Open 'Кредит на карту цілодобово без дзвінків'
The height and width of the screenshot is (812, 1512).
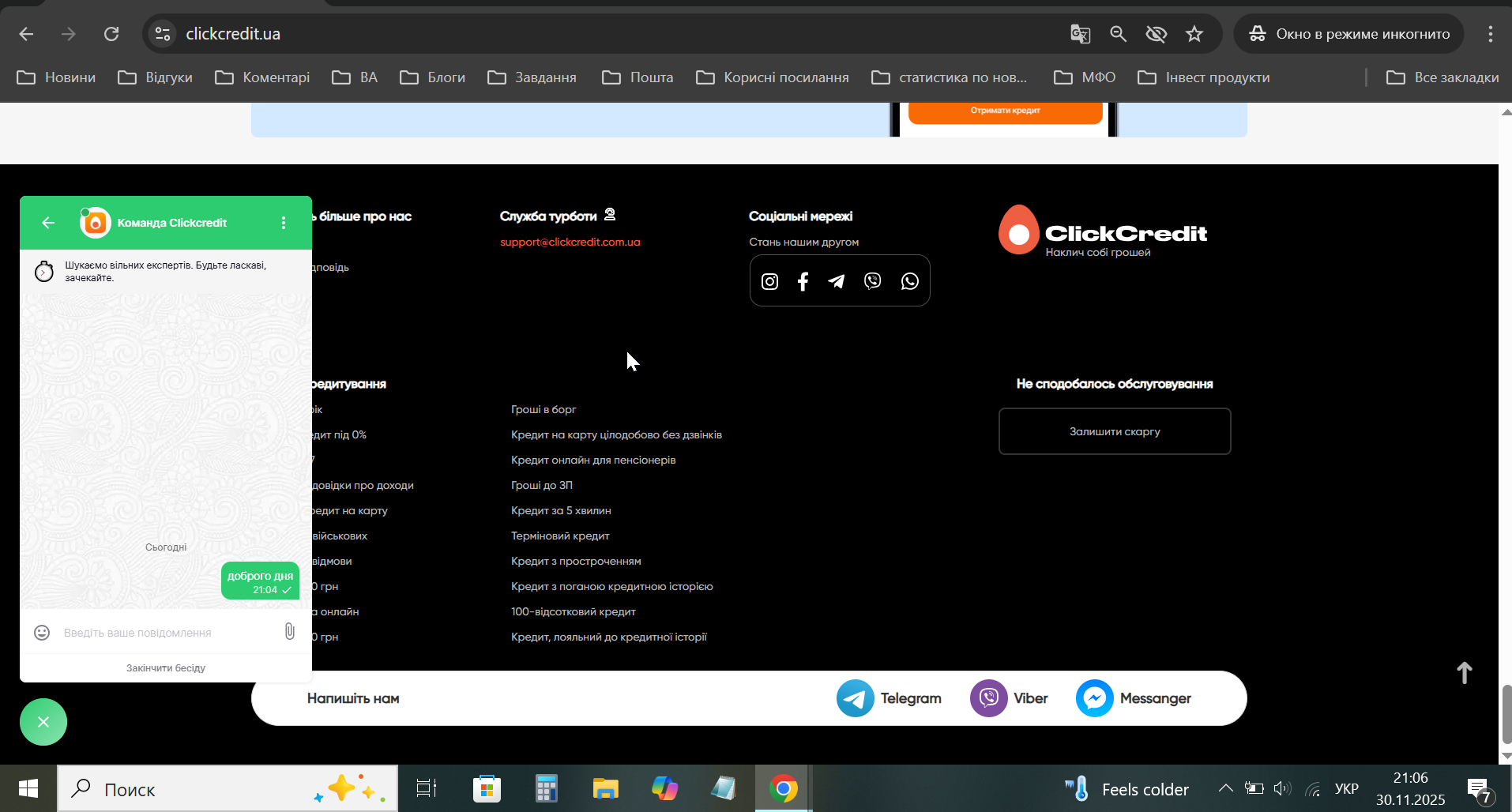616,434
